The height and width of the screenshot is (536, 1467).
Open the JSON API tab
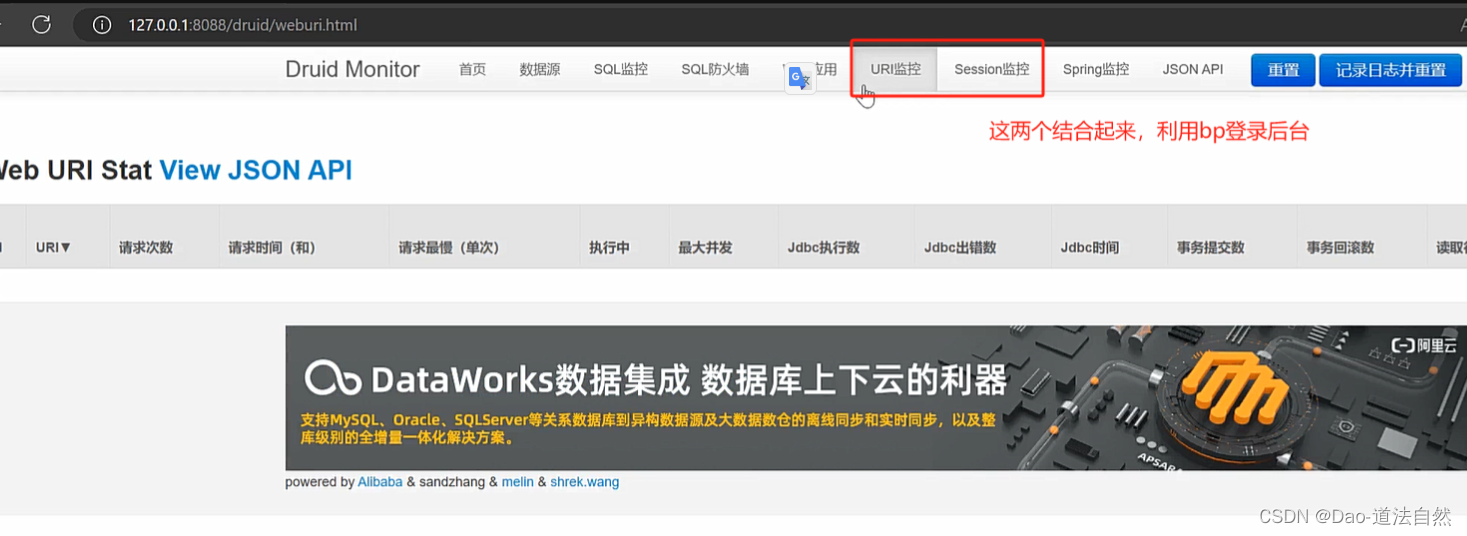click(x=1193, y=69)
